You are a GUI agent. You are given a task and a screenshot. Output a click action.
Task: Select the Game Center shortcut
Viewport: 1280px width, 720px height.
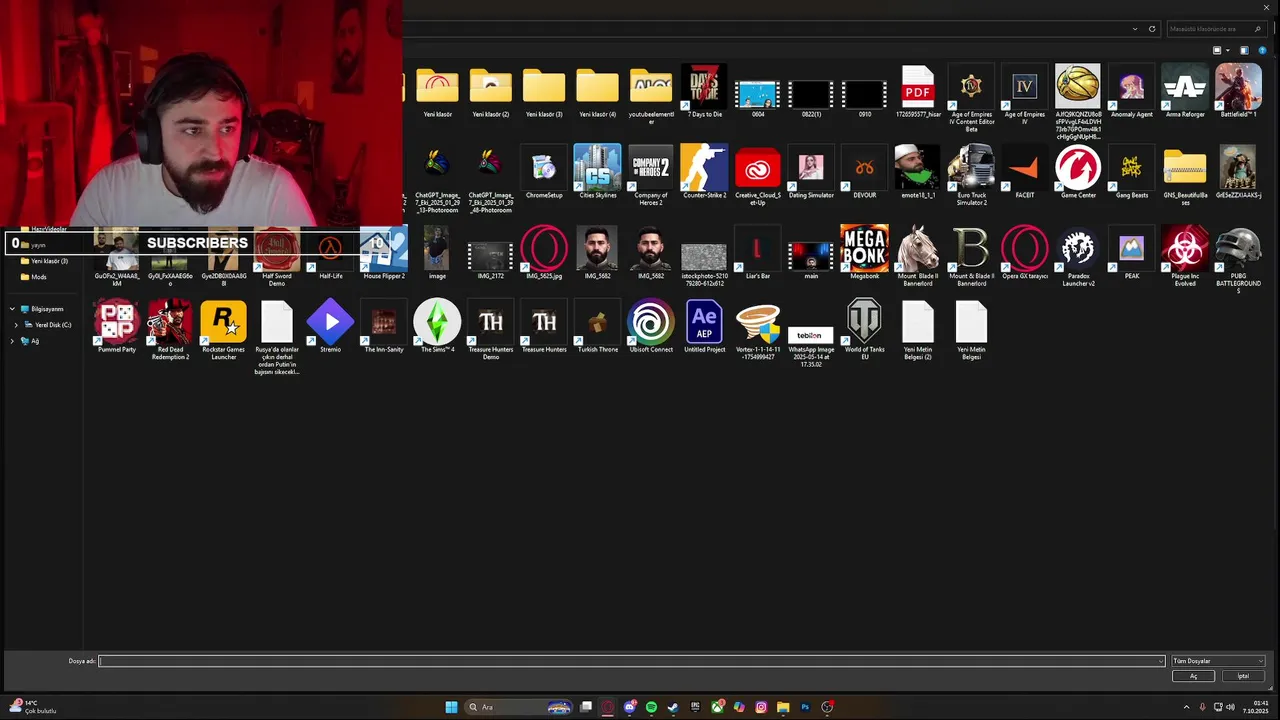(1078, 172)
